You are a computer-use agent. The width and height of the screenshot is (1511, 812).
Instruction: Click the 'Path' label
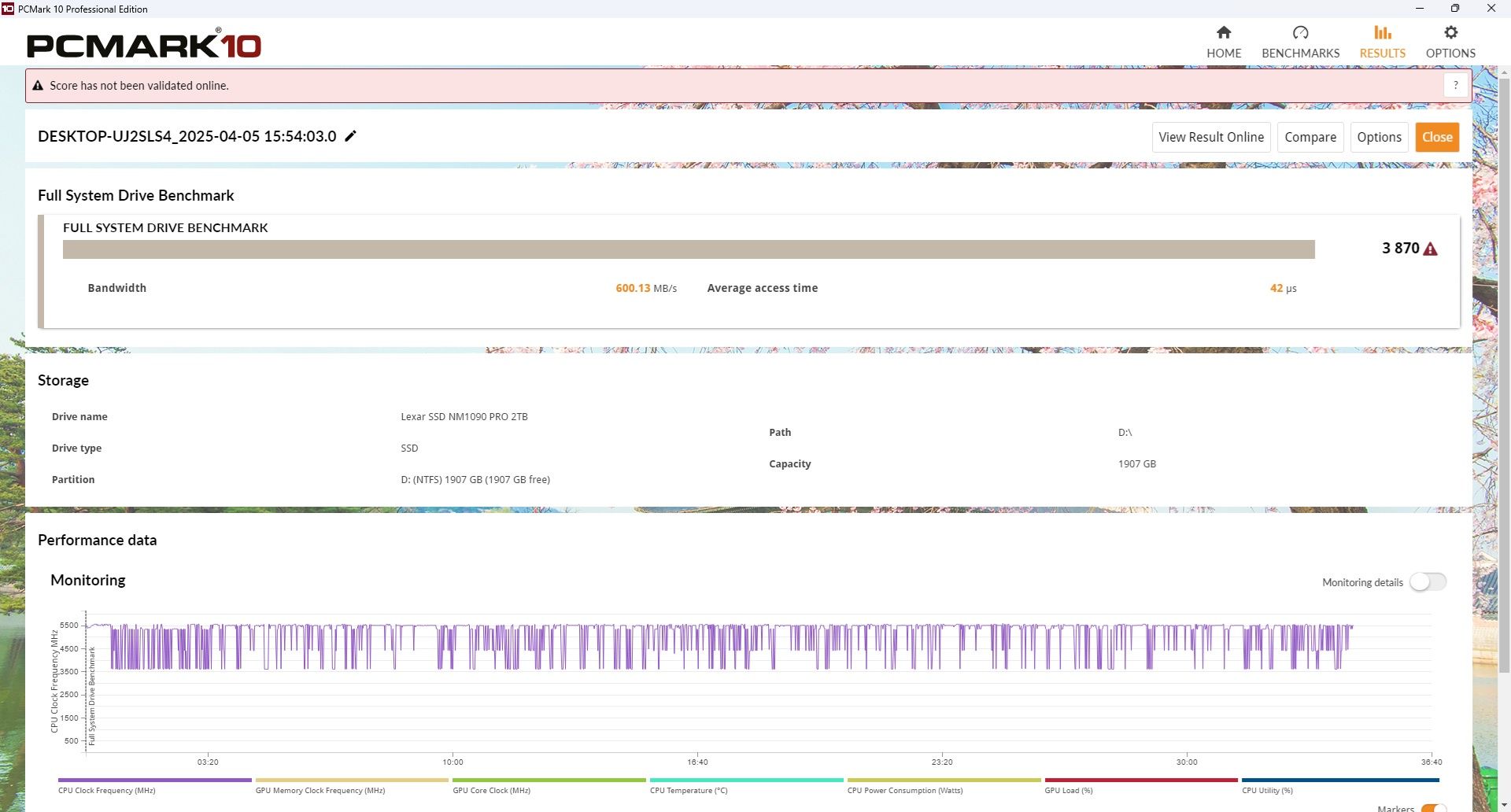[x=780, y=433]
